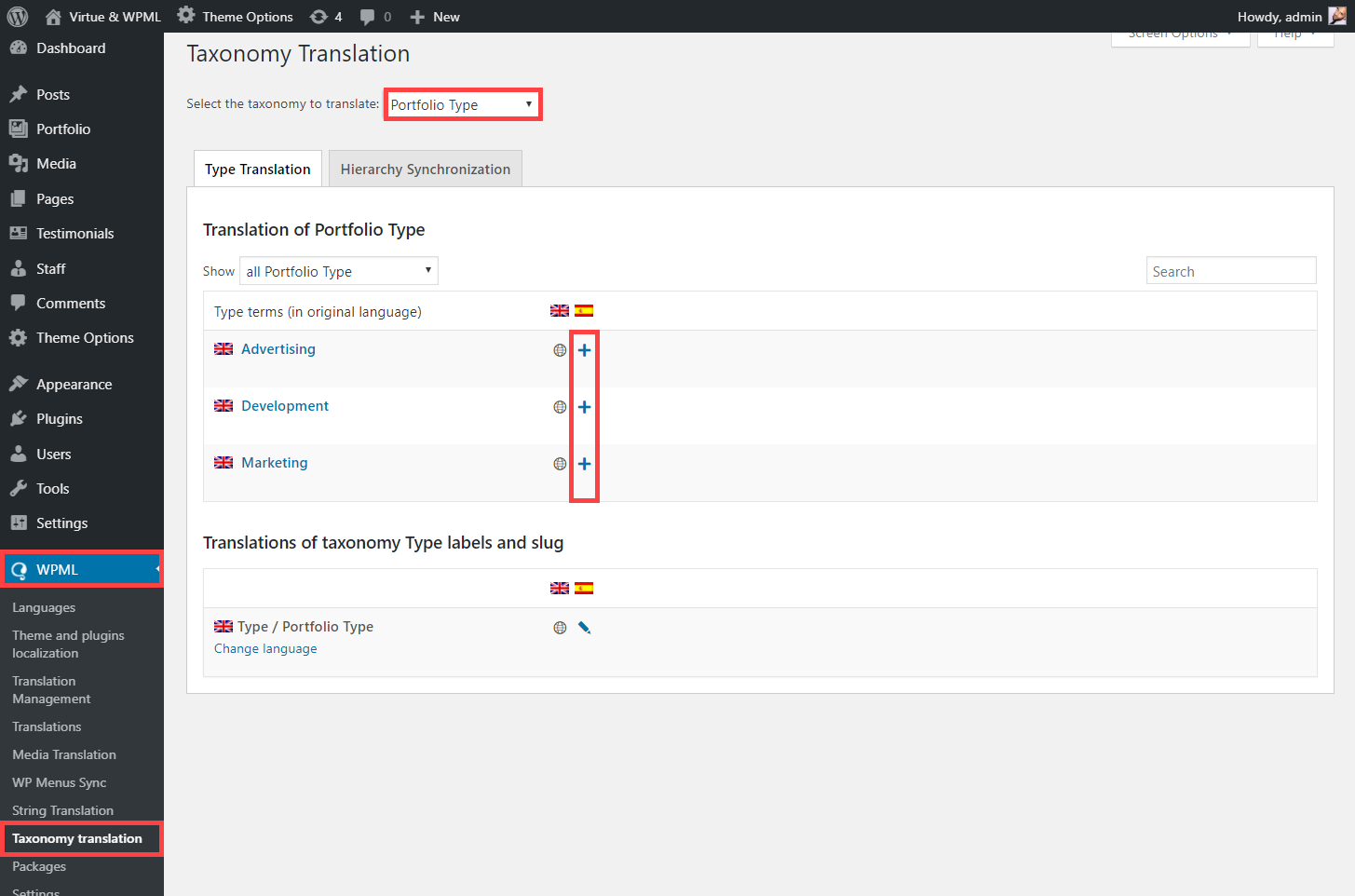Open the Advertising term link
The height and width of the screenshot is (896, 1355).
[x=278, y=349]
